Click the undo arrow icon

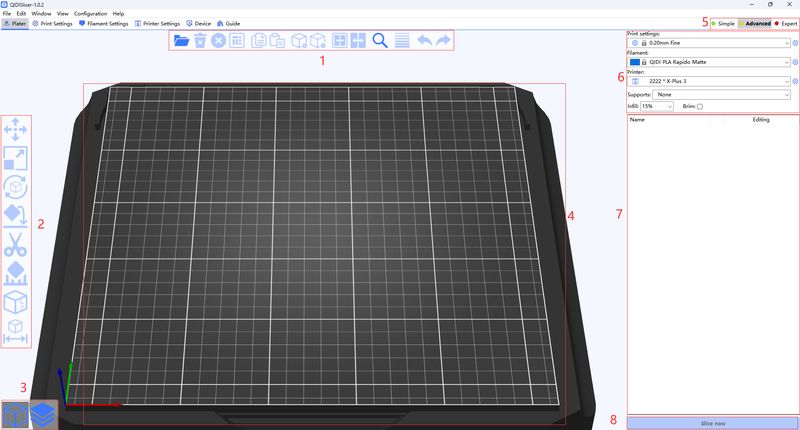pos(424,41)
